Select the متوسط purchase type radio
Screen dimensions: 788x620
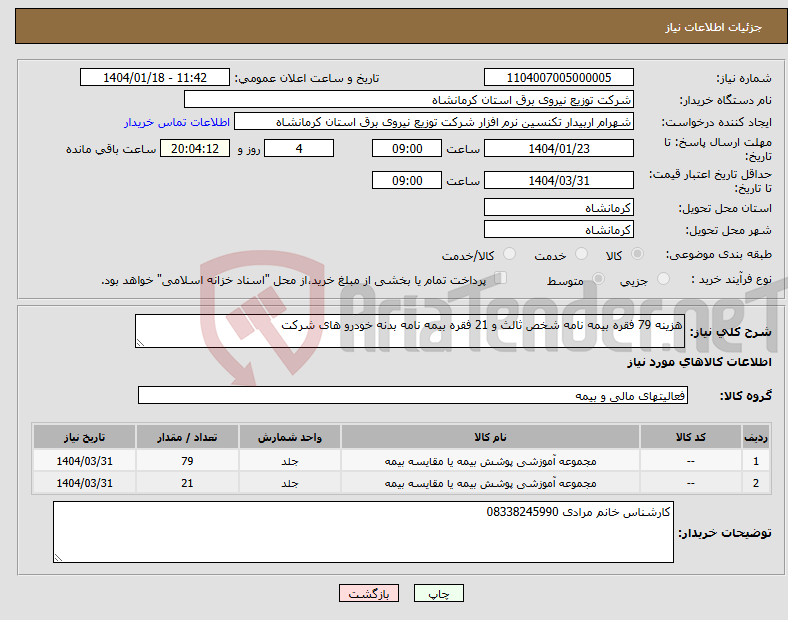point(598,279)
